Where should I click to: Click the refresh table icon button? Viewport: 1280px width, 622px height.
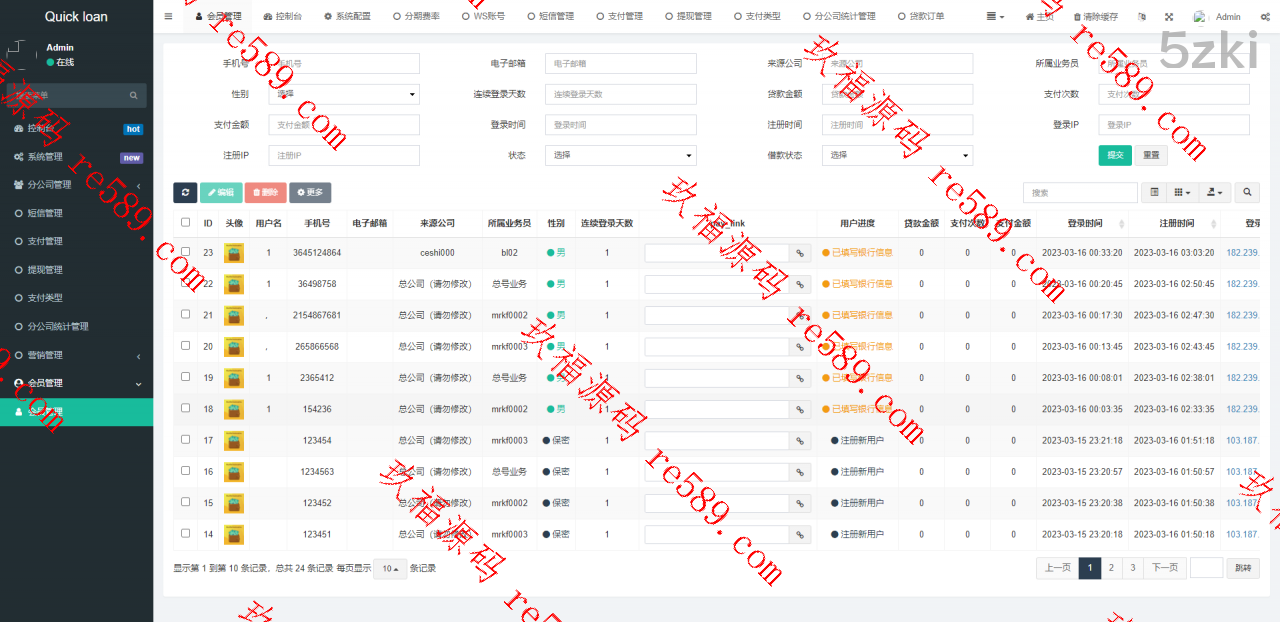coord(185,192)
